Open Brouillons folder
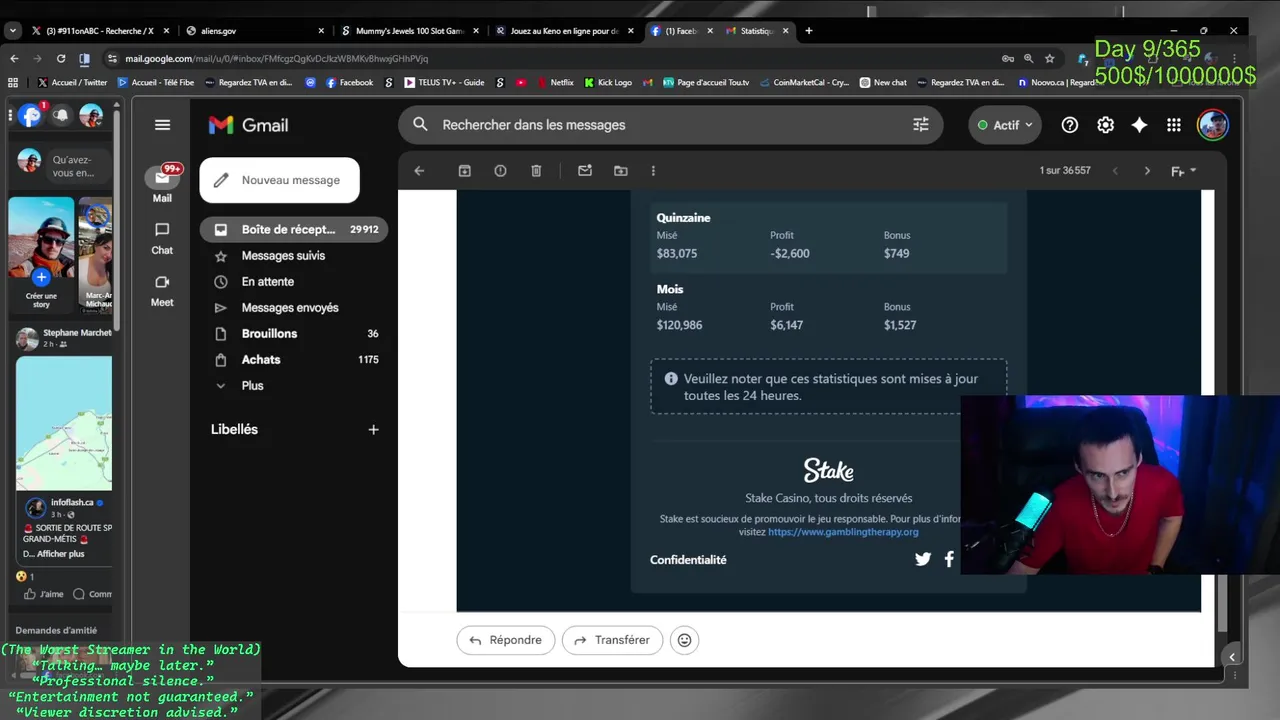This screenshot has width=1280, height=720. [x=293, y=334]
